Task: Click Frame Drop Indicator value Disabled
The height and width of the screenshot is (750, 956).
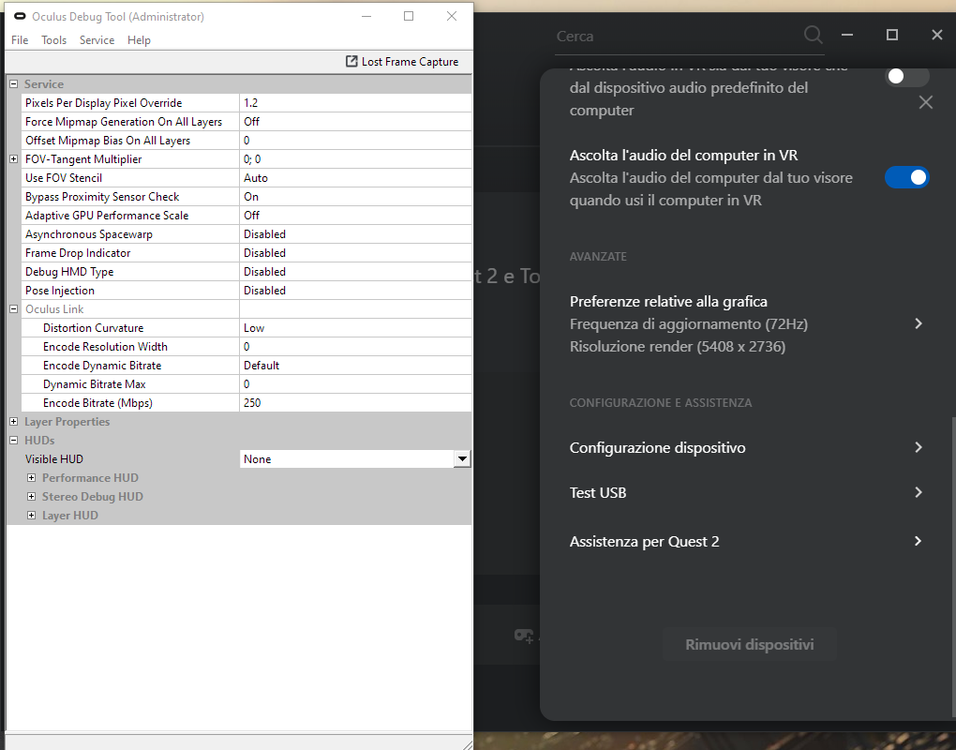Action: pyautogui.click(x=355, y=253)
